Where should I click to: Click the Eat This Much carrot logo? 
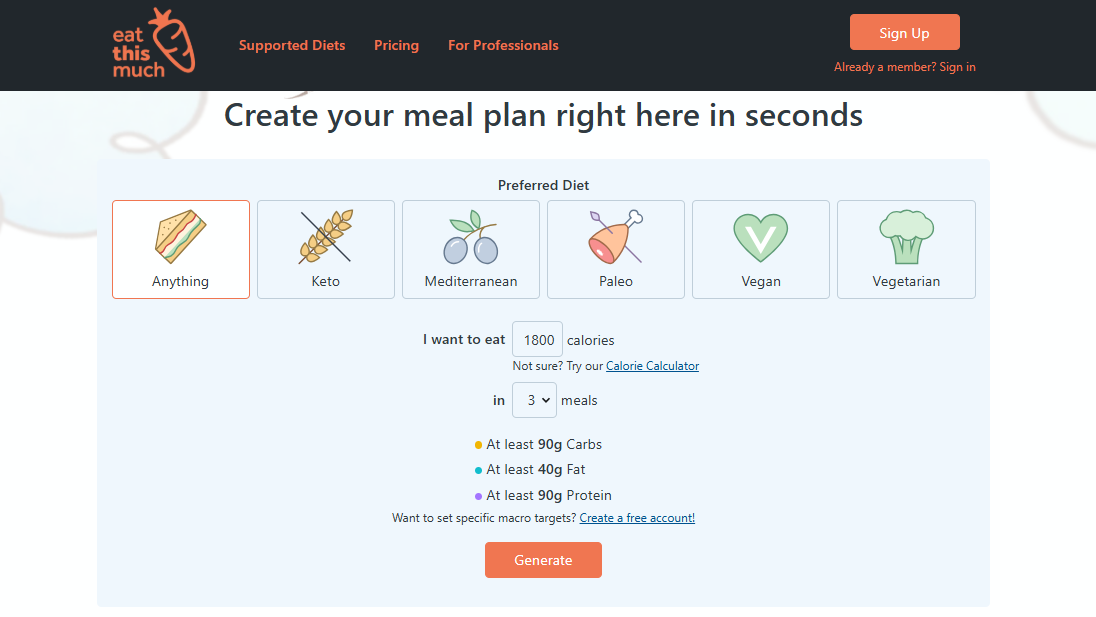pos(153,43)
